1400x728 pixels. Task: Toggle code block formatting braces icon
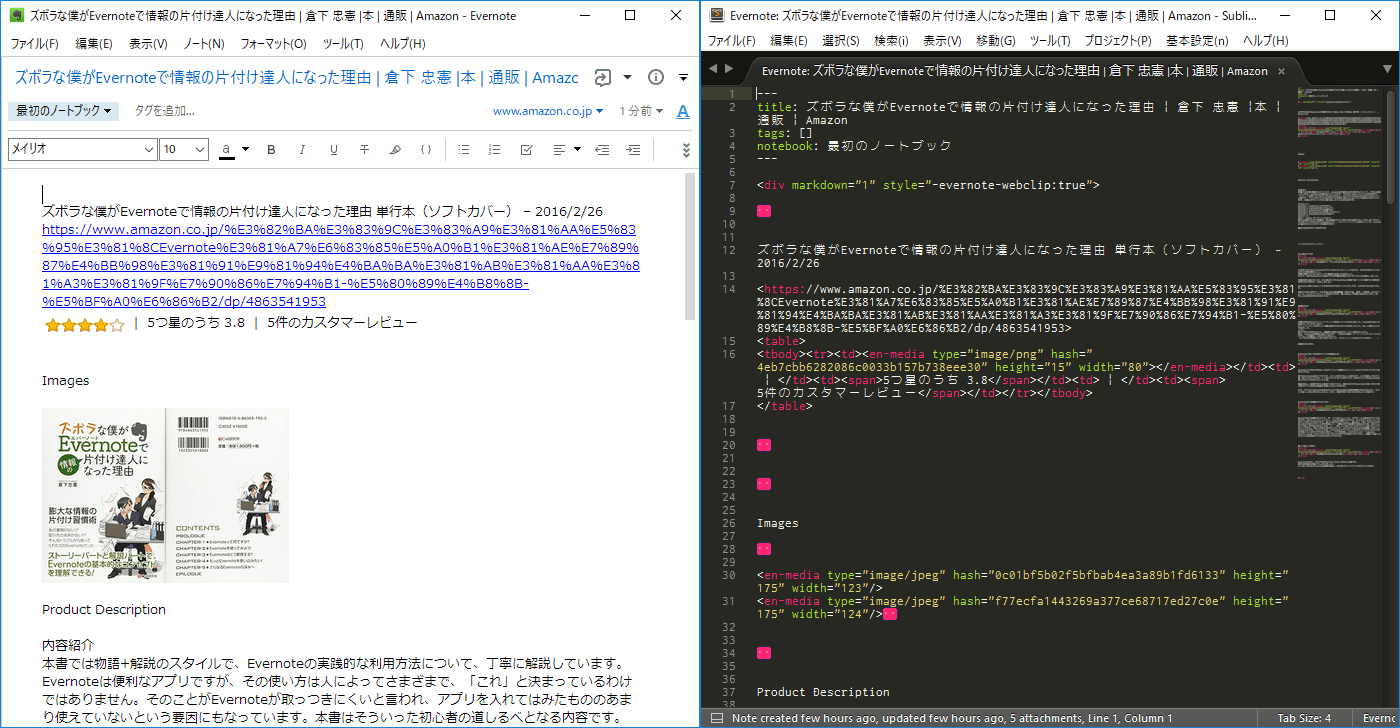(426, 150)
